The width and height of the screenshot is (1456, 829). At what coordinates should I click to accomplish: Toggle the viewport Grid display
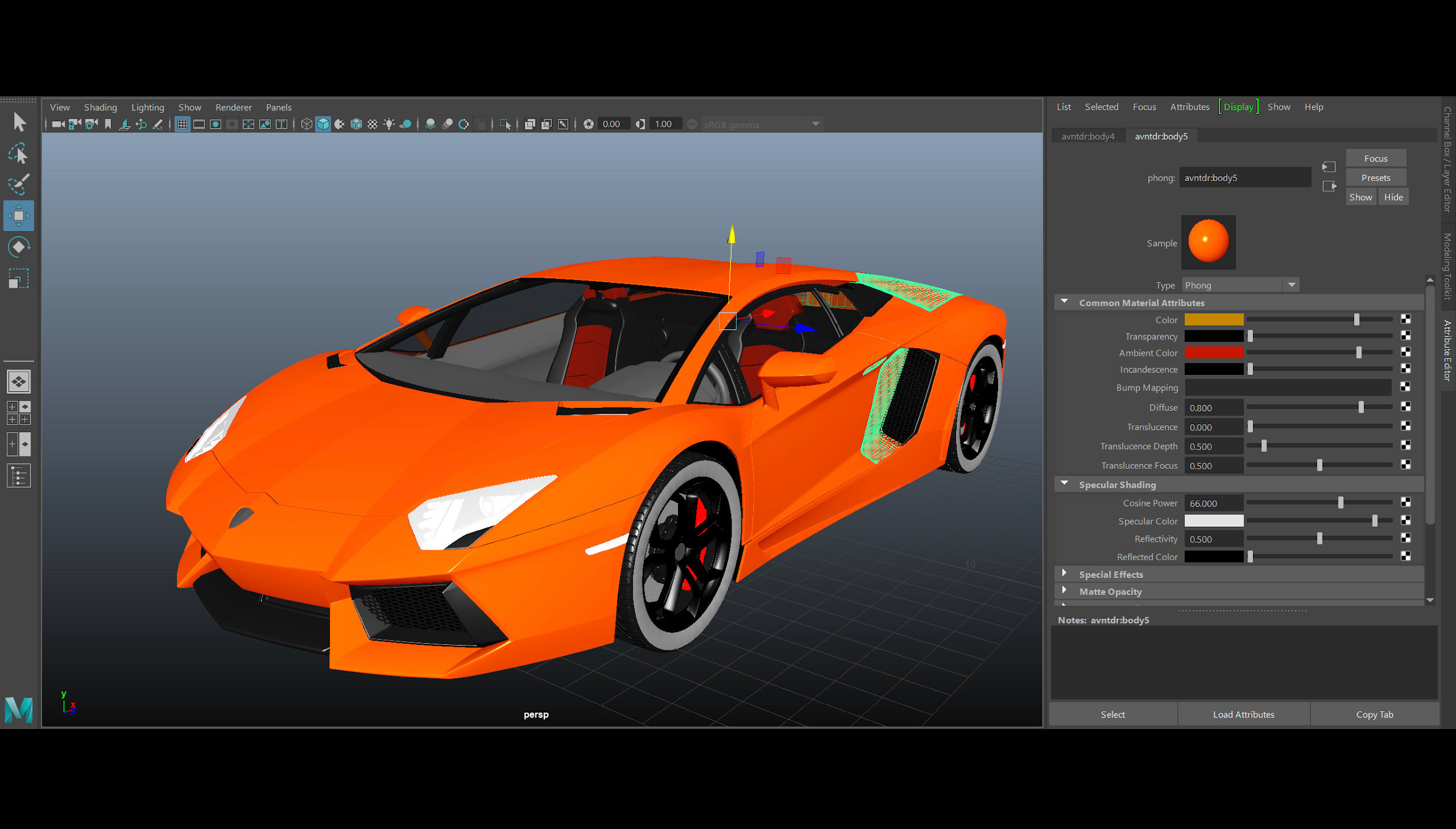182,124
